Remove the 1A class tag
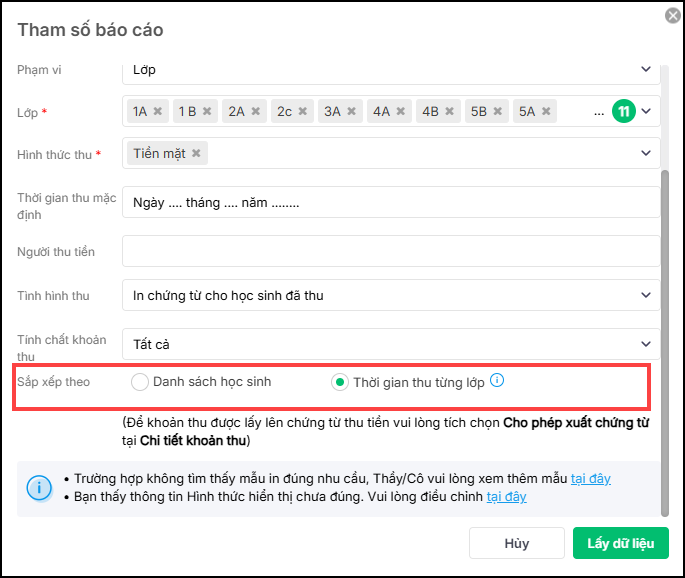 point(157,112)
